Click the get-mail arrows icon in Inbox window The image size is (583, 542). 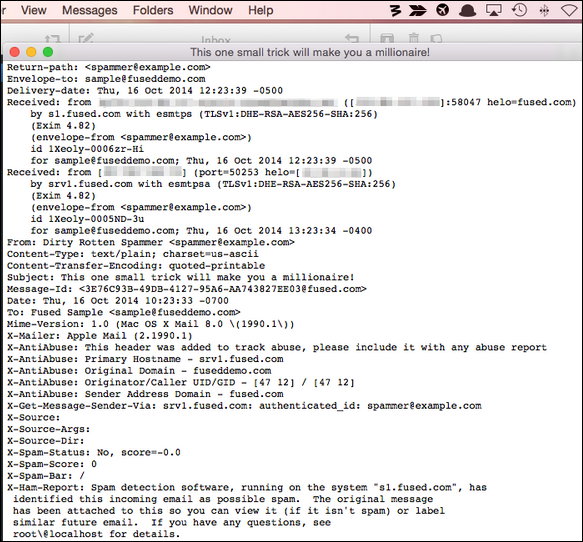coord(52,39)
